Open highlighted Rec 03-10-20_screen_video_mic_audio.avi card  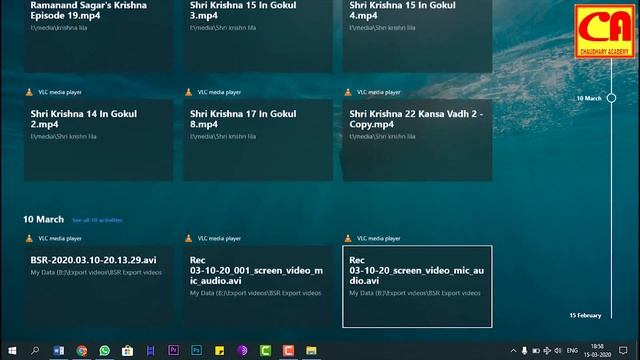coord(417,287)
